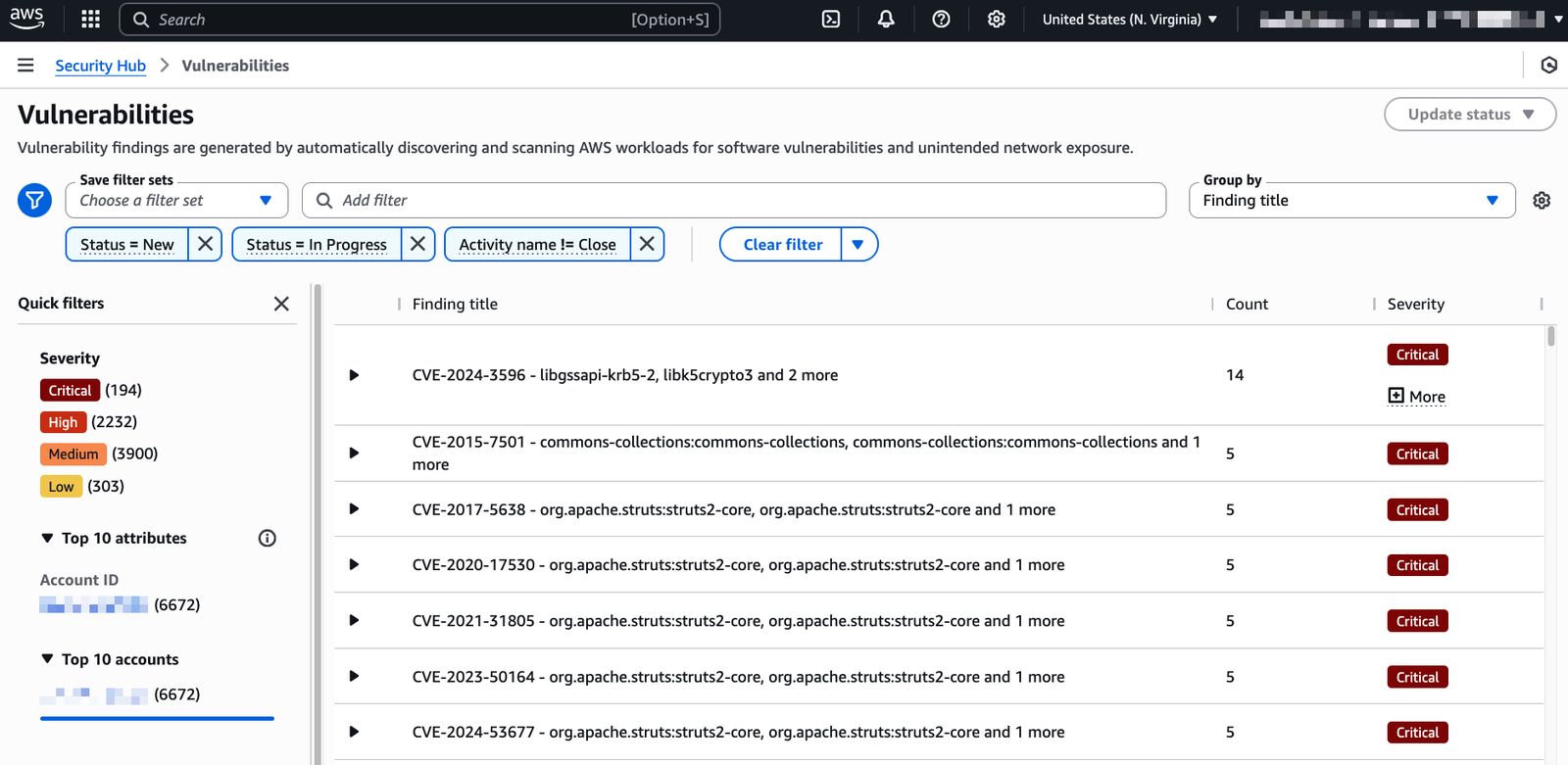Open the Group by dropdown
This screenshot has width=1568, height=765.
point(1351,201)
